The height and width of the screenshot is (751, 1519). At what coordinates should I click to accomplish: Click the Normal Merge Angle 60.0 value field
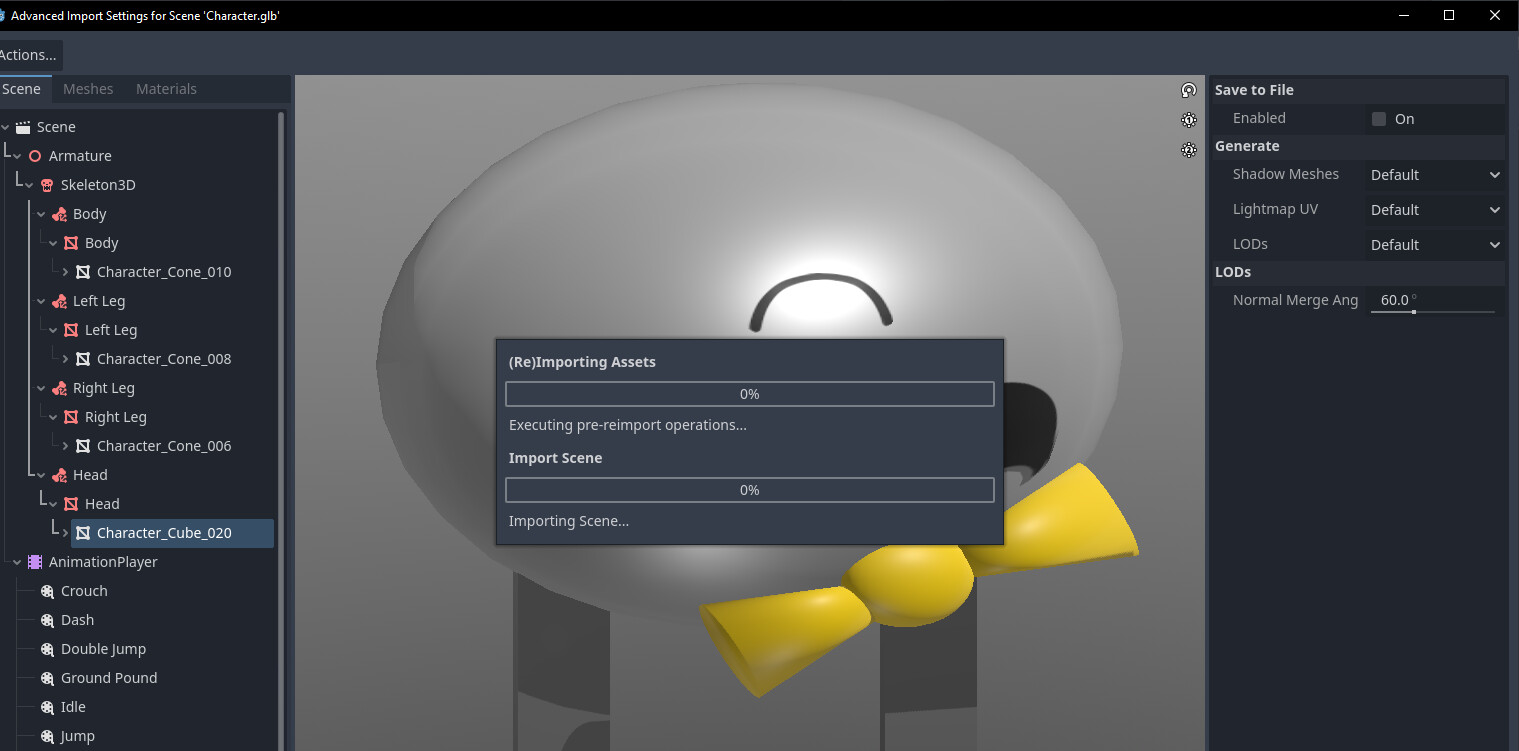click(1433, 300)
